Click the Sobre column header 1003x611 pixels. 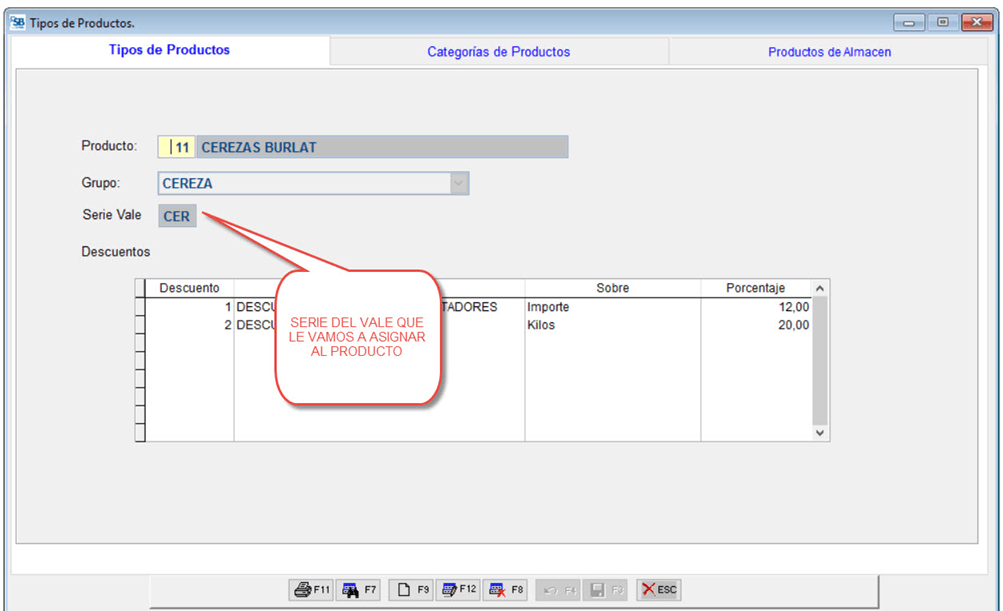coord(612,288)
